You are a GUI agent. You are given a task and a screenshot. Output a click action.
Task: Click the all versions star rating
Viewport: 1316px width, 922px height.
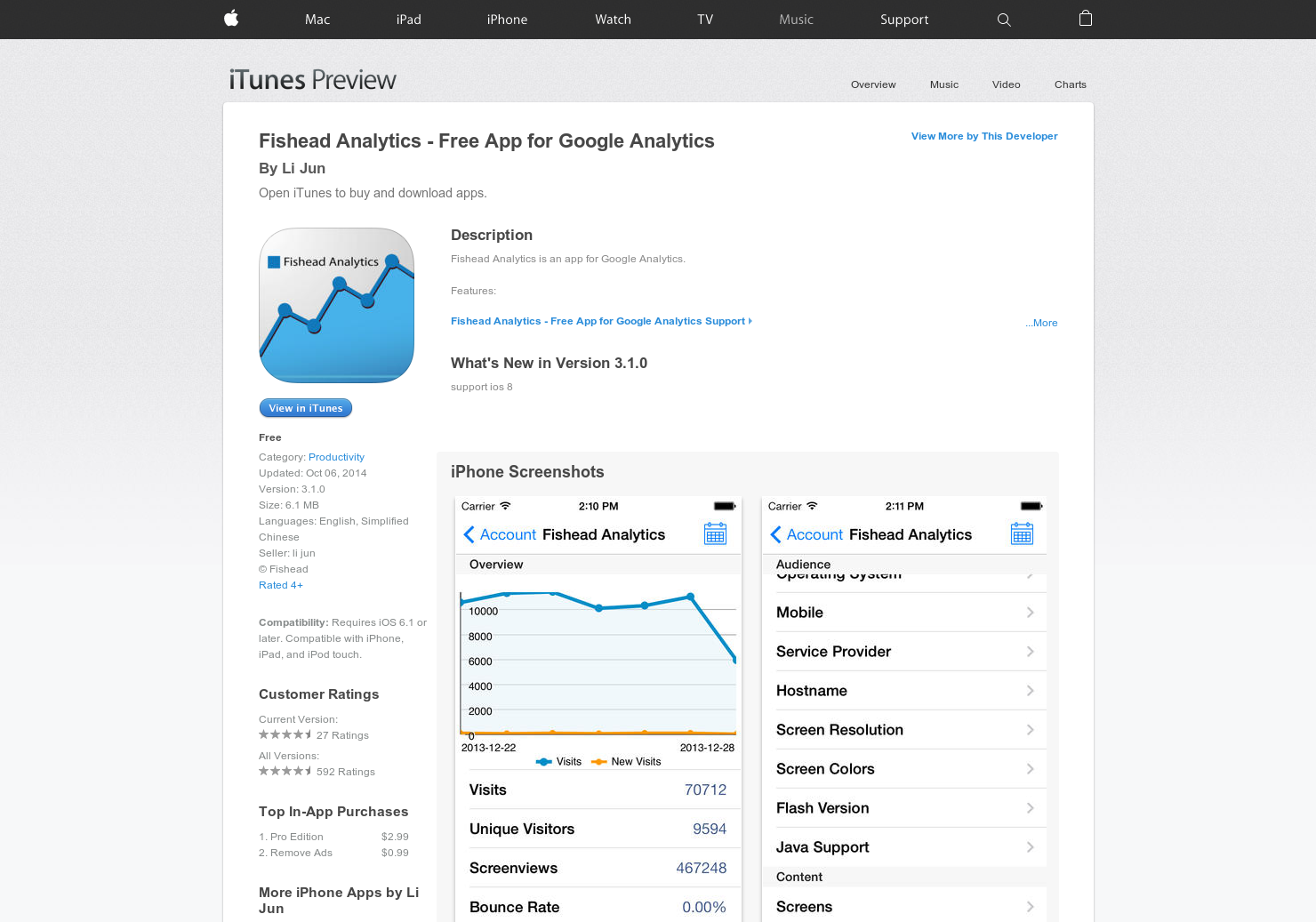click(286, 771)
